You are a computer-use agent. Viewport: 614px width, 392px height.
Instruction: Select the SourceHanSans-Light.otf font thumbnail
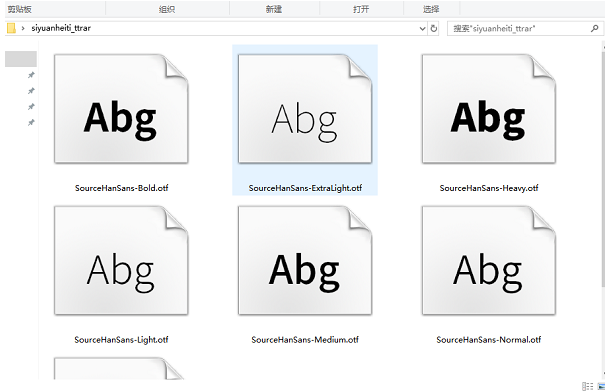(x=121, y=260)
